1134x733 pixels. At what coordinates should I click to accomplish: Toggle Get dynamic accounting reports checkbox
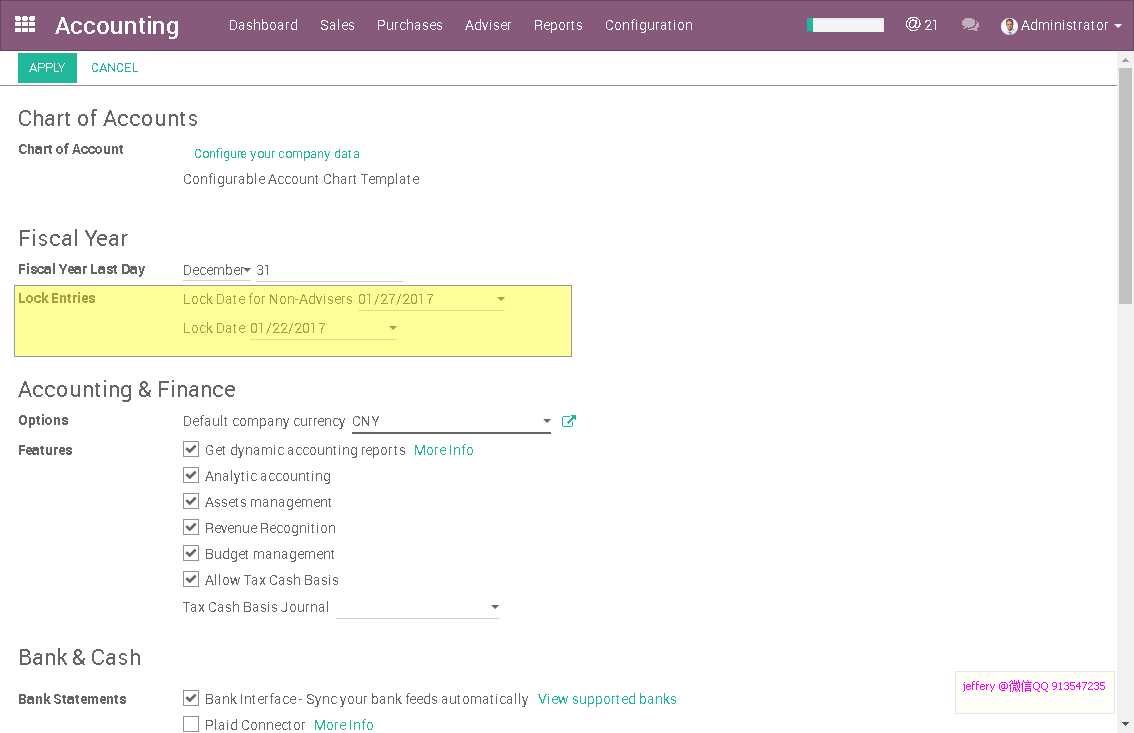coord(191,449)
